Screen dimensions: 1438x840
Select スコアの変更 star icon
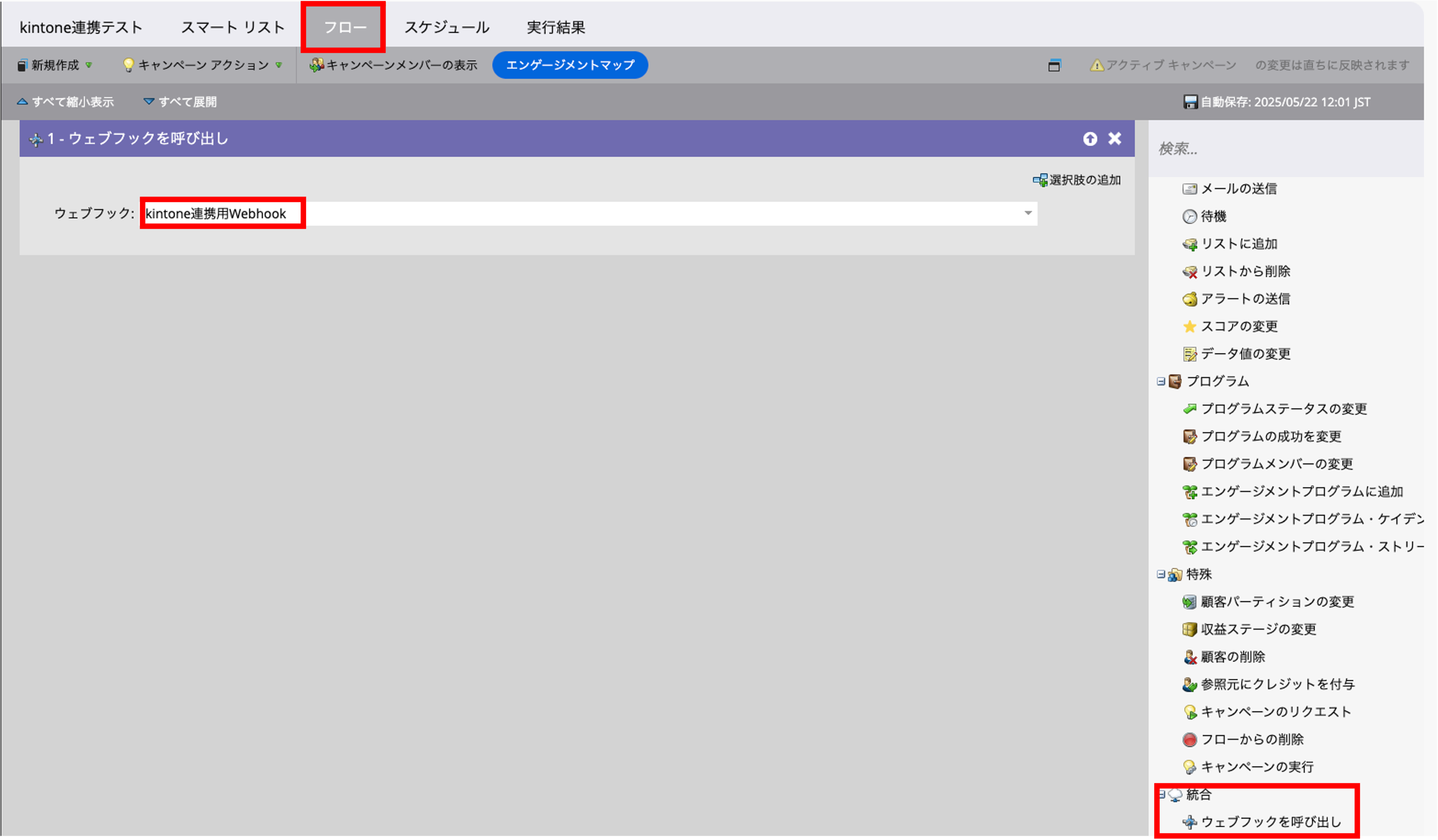pyautogui.click(x=1189, y=327)
